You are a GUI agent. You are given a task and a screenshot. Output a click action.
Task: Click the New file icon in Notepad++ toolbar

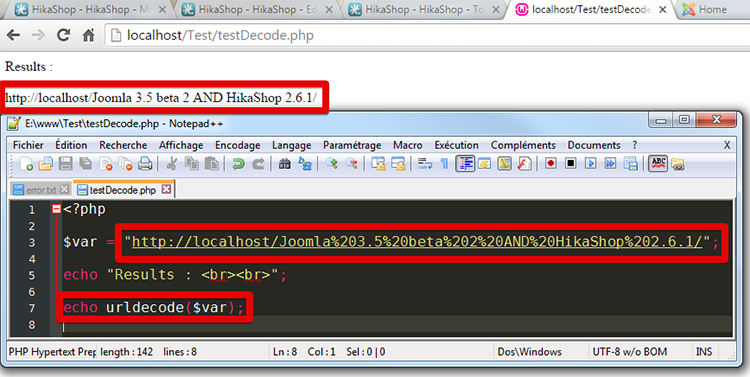click(x=26, y=164)
